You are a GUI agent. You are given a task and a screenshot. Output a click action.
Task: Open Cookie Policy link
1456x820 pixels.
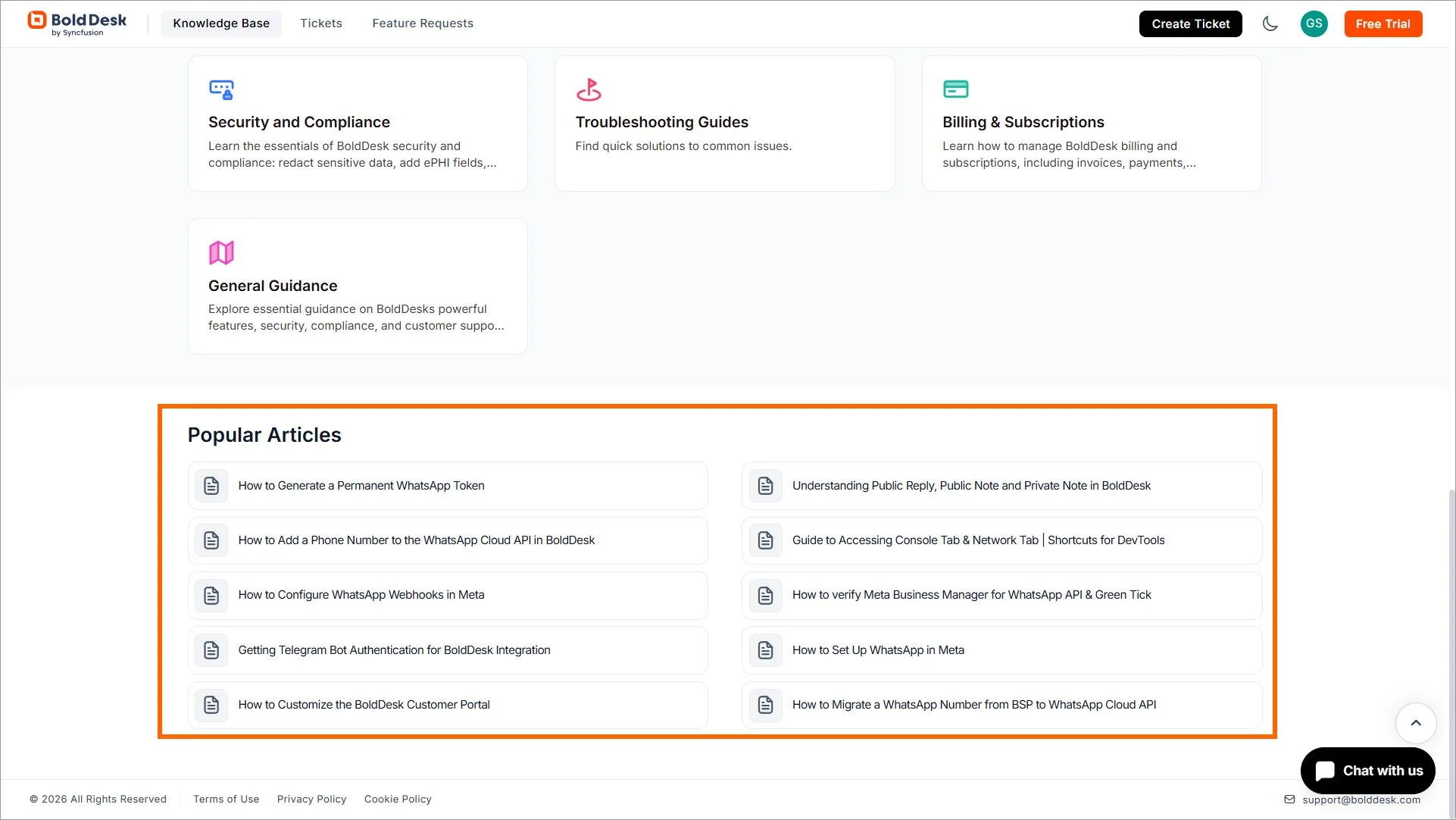pos(398,800)
